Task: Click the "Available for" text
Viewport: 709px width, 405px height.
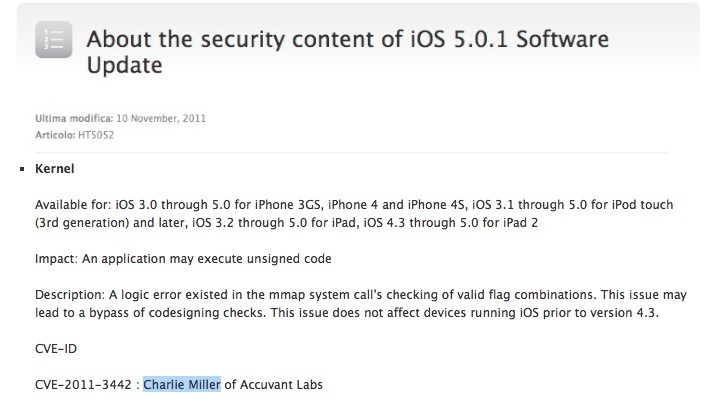Action: [x=71, y=204]
